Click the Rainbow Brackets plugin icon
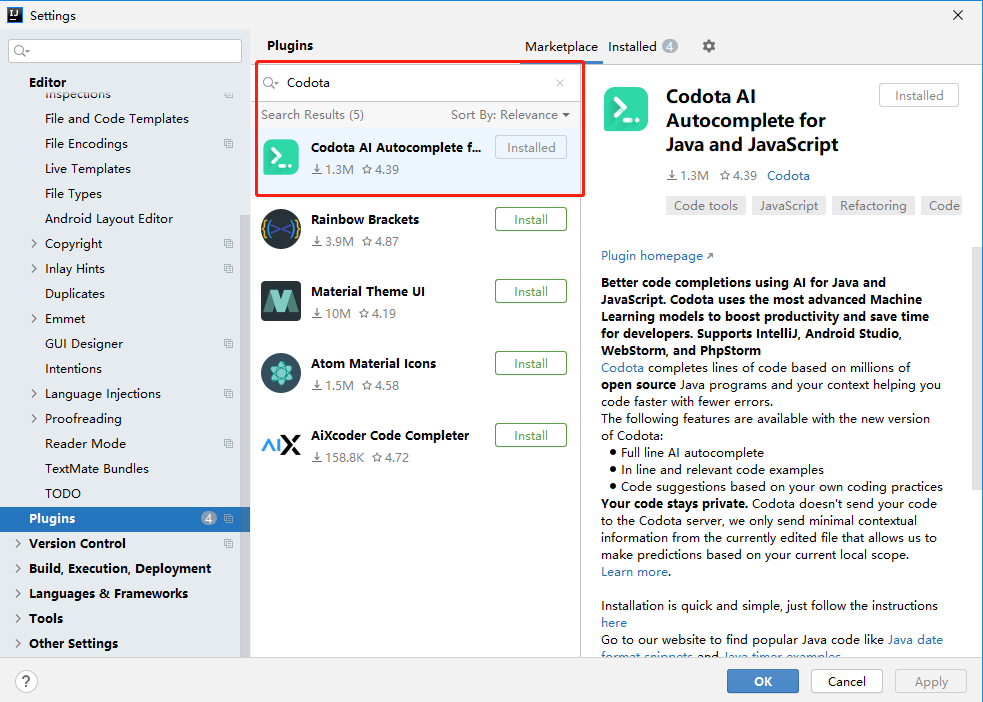The height and width of the screenshot is (702, 983). (281, 229)
